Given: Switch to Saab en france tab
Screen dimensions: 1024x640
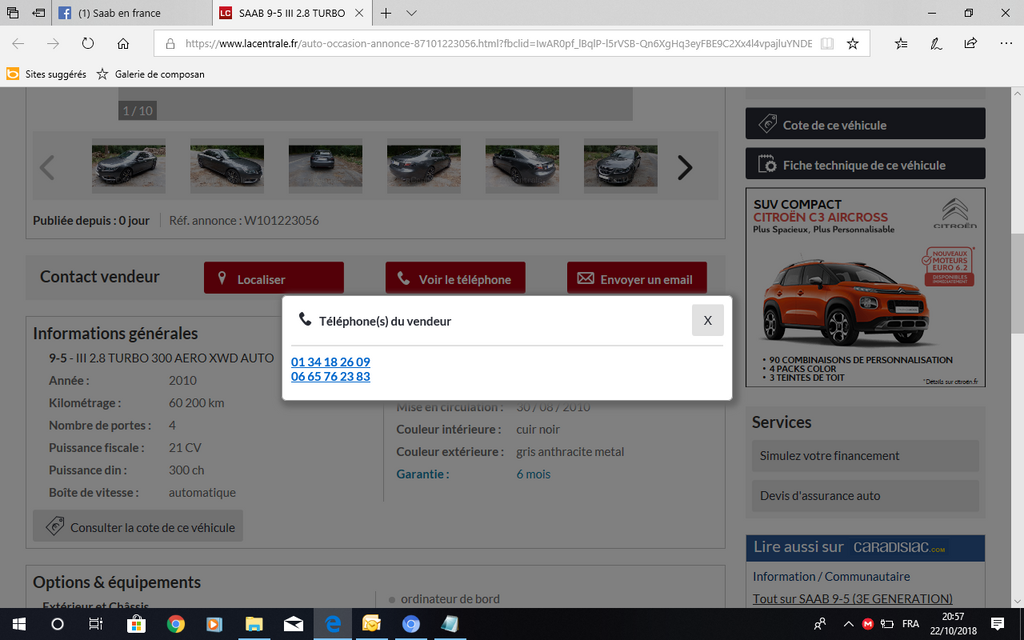Looking at the screenshot, I should point(131,13).
